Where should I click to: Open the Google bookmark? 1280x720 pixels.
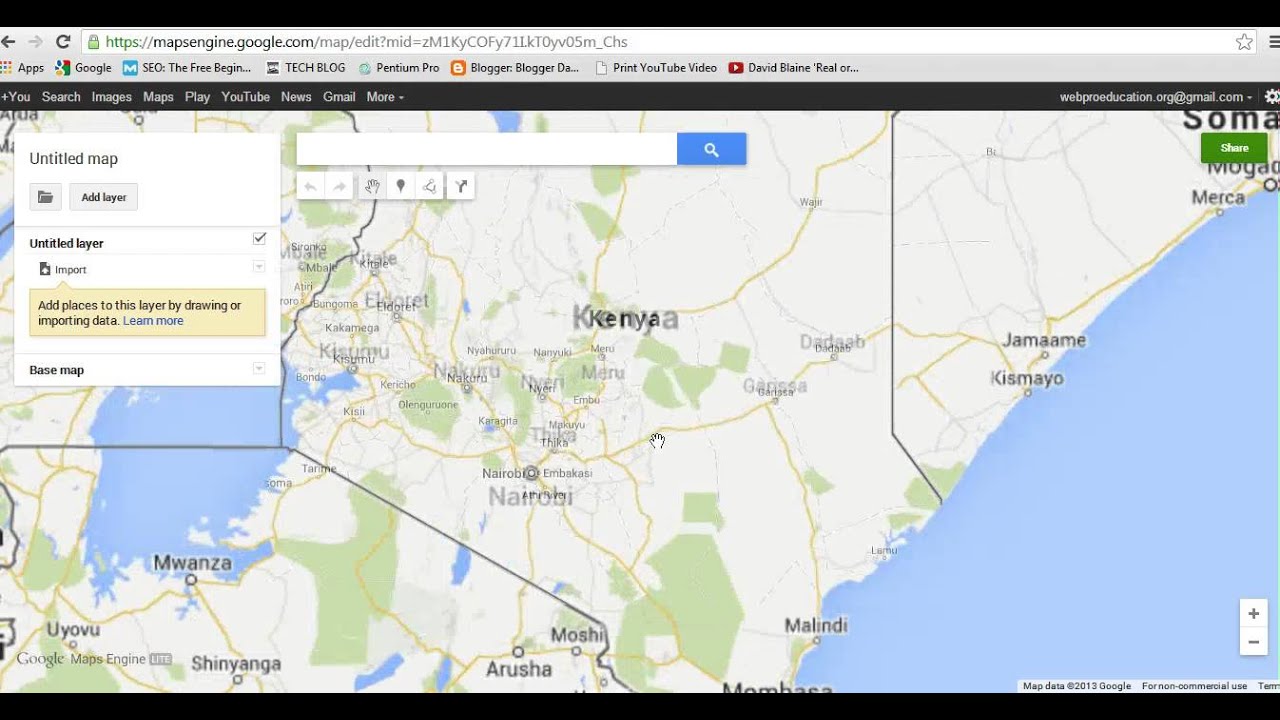coord(84,68)
